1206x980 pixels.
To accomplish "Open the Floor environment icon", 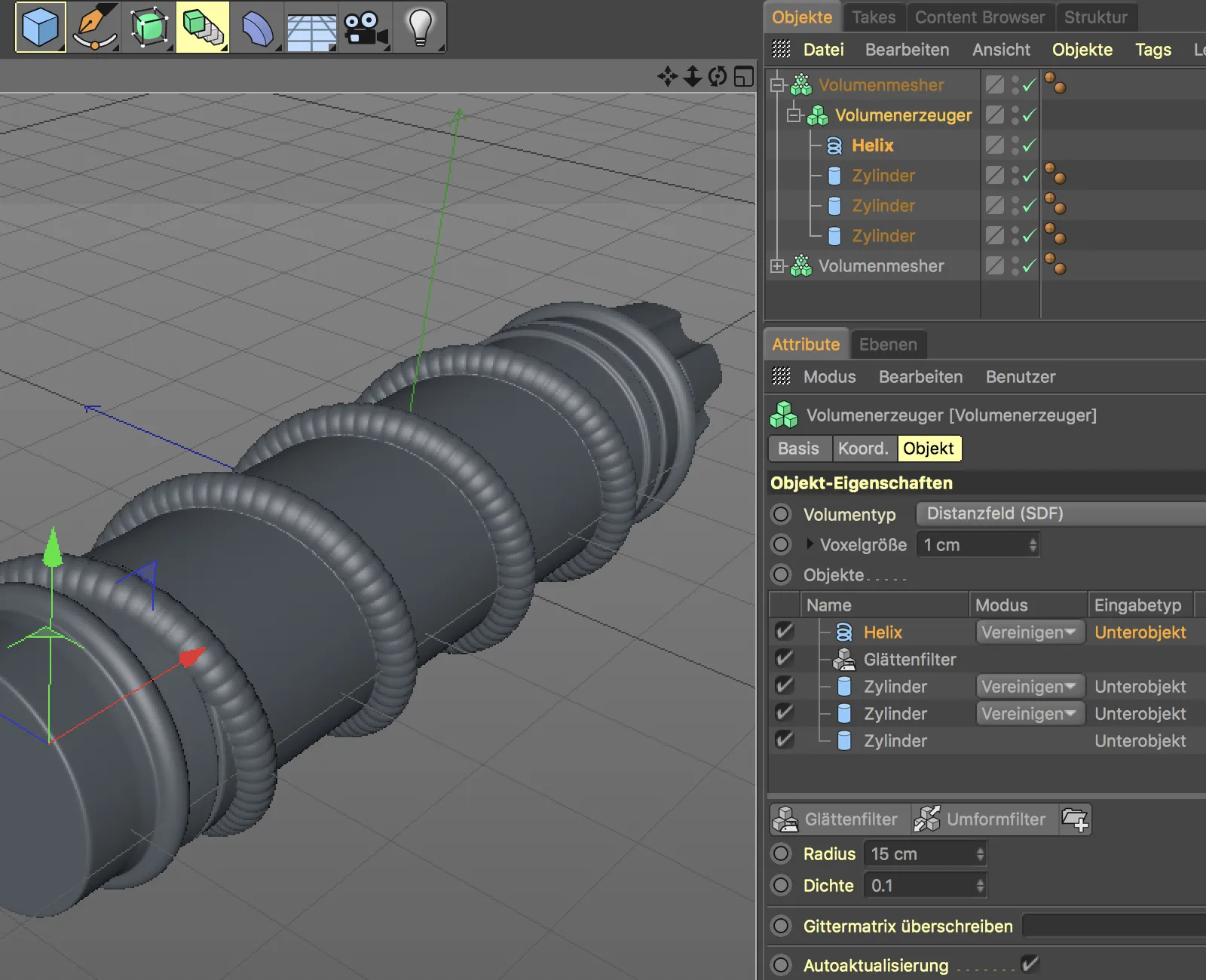I will tap(311, 30).
